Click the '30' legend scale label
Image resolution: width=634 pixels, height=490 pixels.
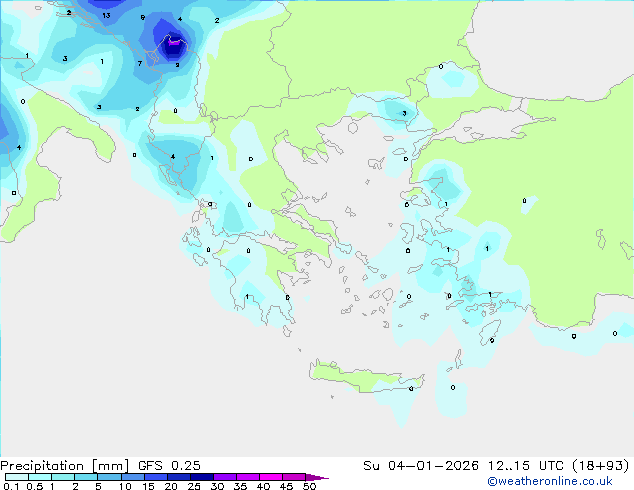(x=217, y=486)
